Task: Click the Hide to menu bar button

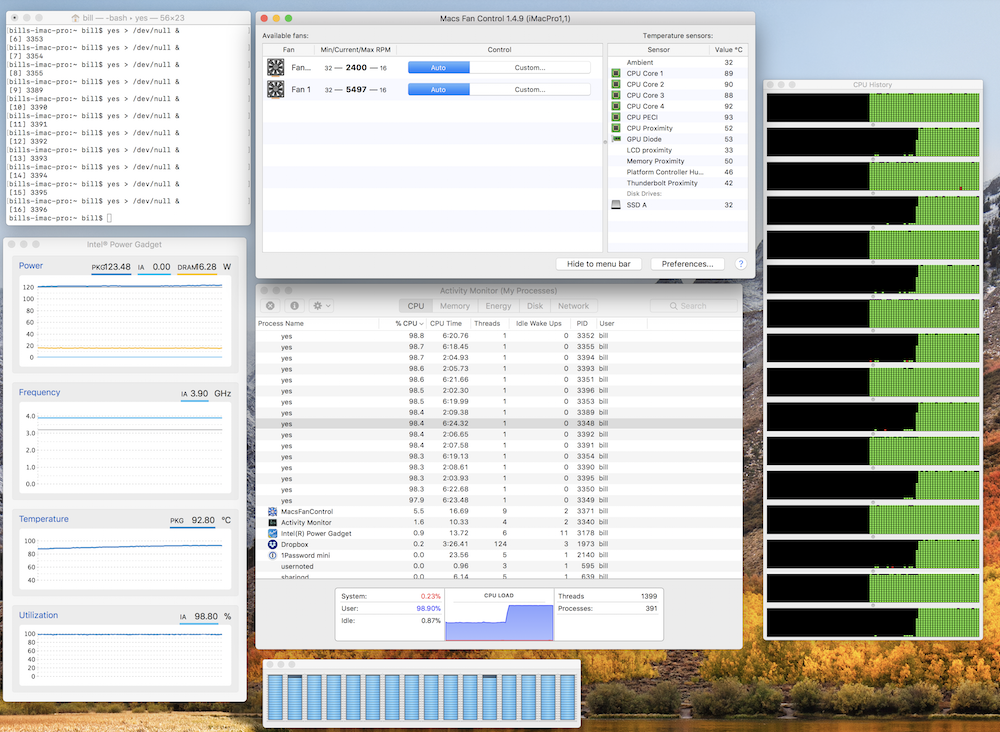Action: (598, 264)
